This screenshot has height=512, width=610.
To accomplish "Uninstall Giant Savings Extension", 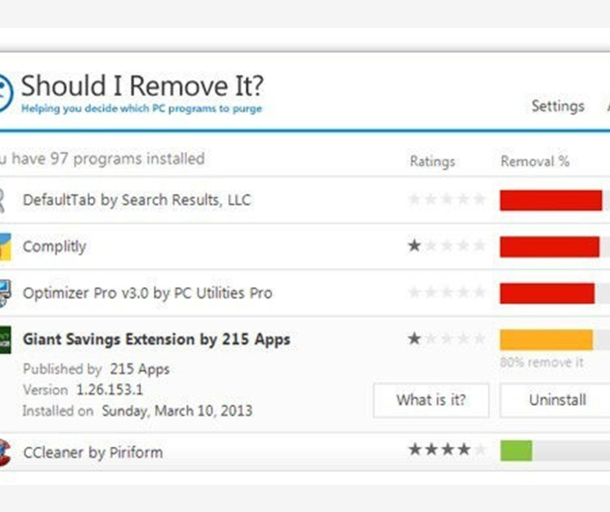I will (557, 400).
